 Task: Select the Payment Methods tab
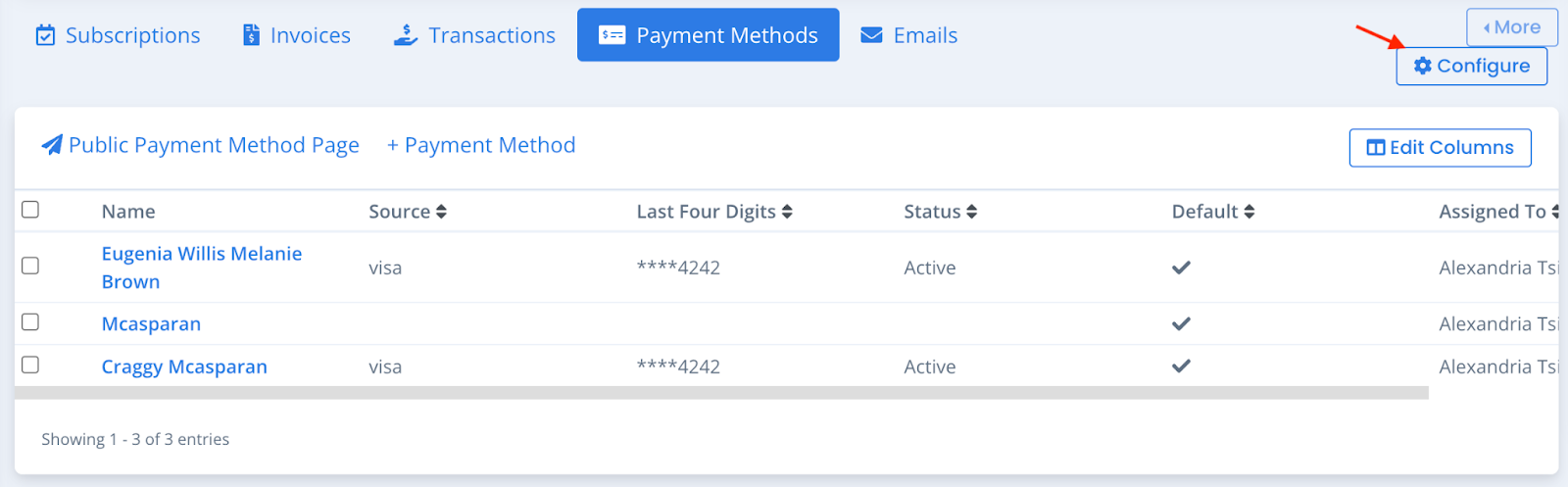click(708, 35)
